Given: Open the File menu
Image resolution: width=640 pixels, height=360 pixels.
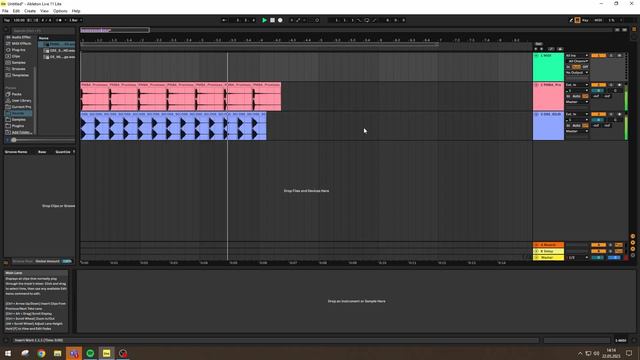Looking at the screenshot, I should tap(5, 11).
